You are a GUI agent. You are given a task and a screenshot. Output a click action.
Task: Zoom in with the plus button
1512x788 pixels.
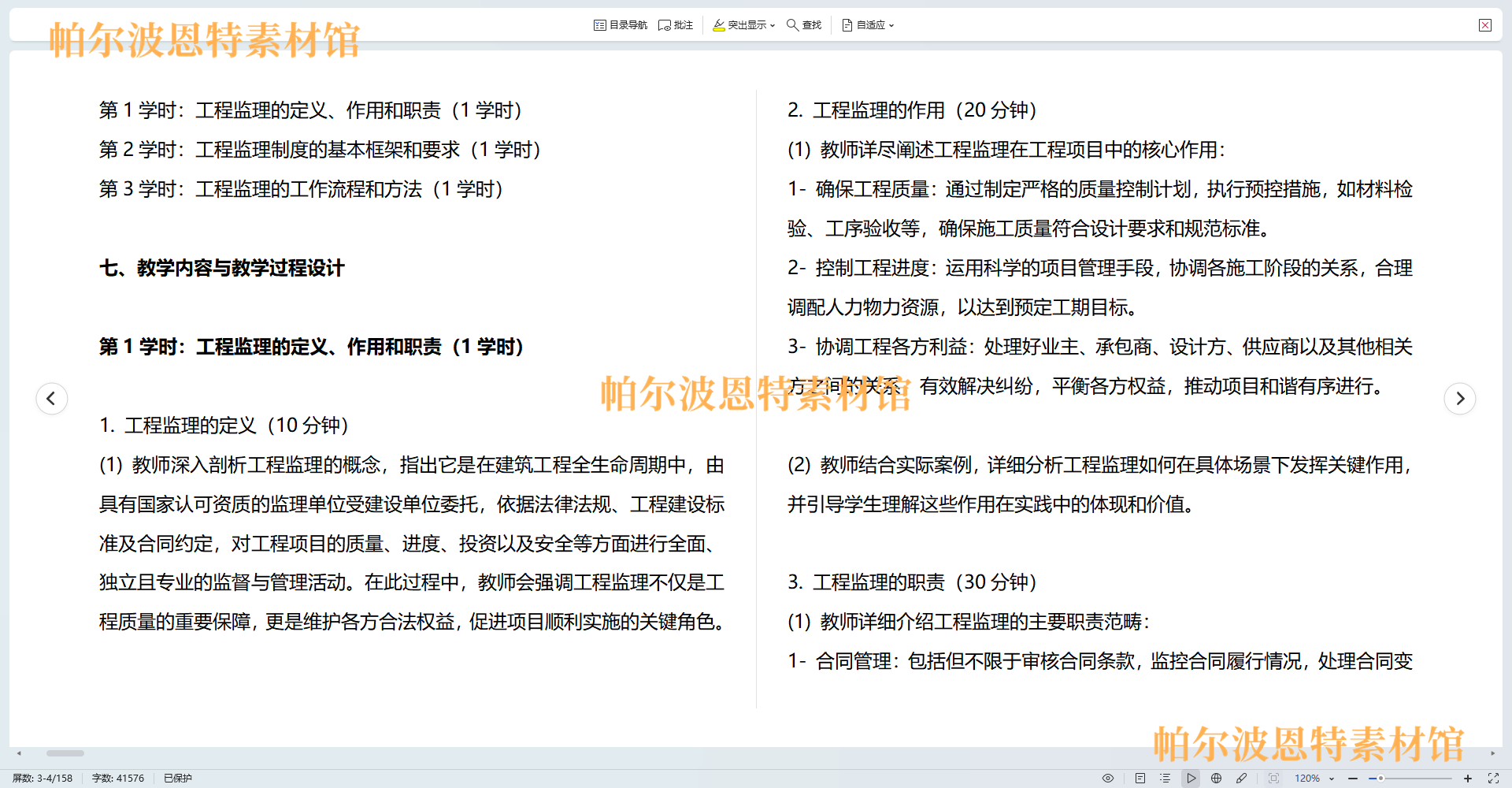pos(1468,778)
